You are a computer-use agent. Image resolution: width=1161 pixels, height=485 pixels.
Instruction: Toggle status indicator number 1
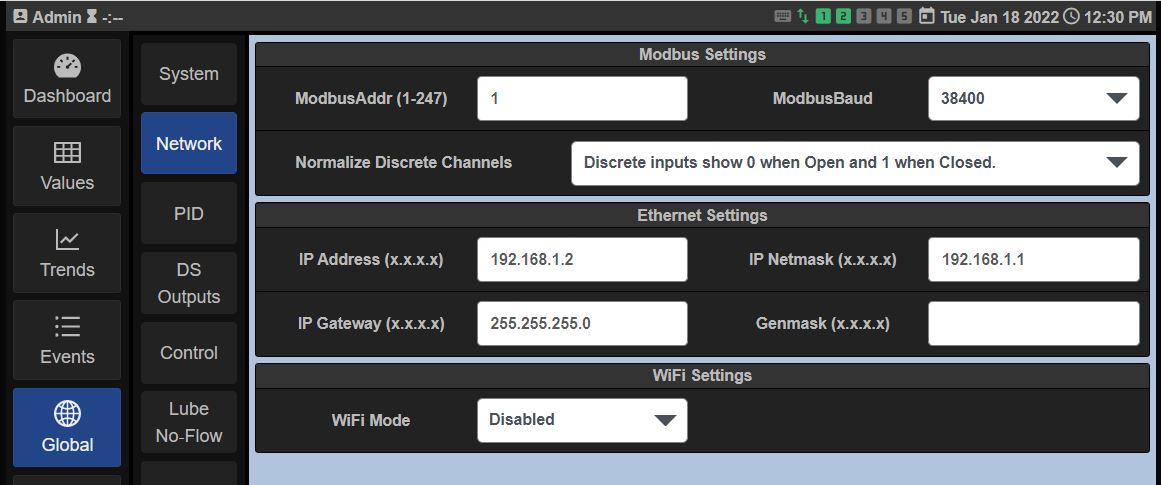pyautogui.click(x=824, y=17)
